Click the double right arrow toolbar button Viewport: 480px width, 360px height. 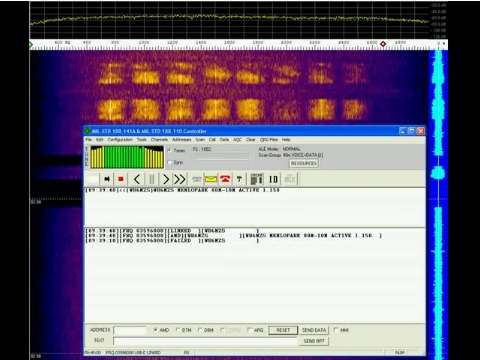coord(180,179)
